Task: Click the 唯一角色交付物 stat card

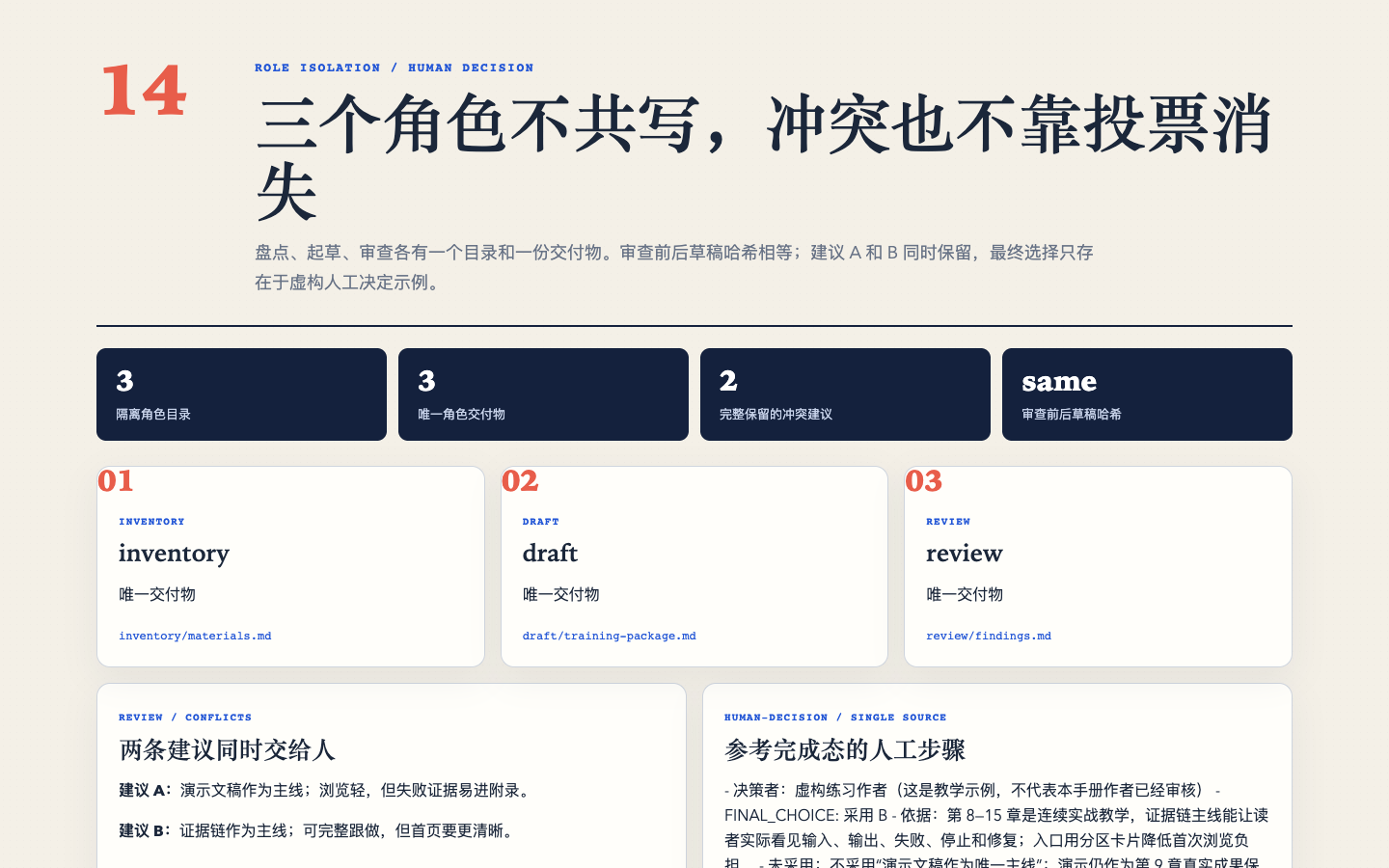Action: click(543, 394)
